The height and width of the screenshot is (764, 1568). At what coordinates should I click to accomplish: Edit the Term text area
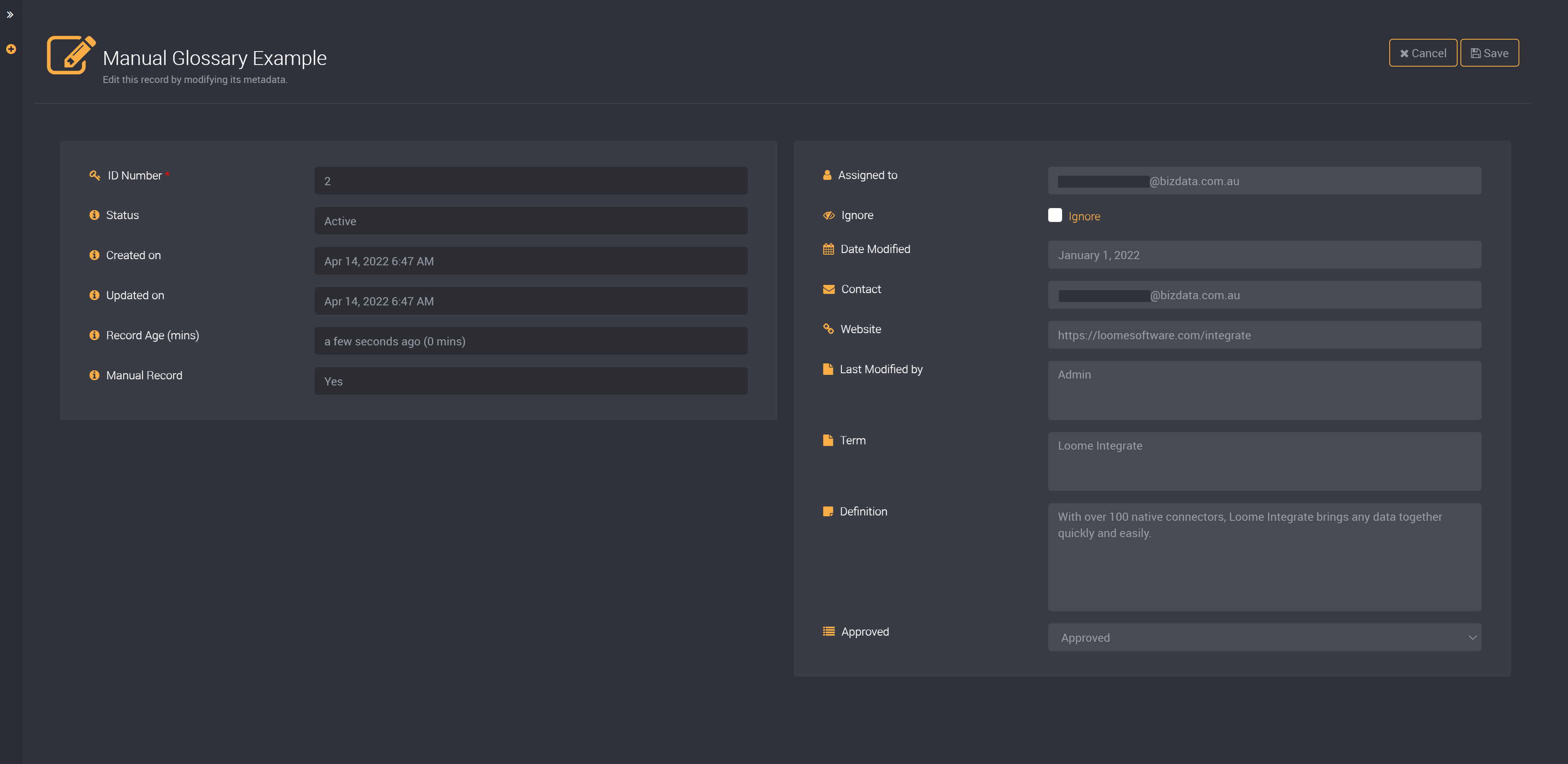1264,462
